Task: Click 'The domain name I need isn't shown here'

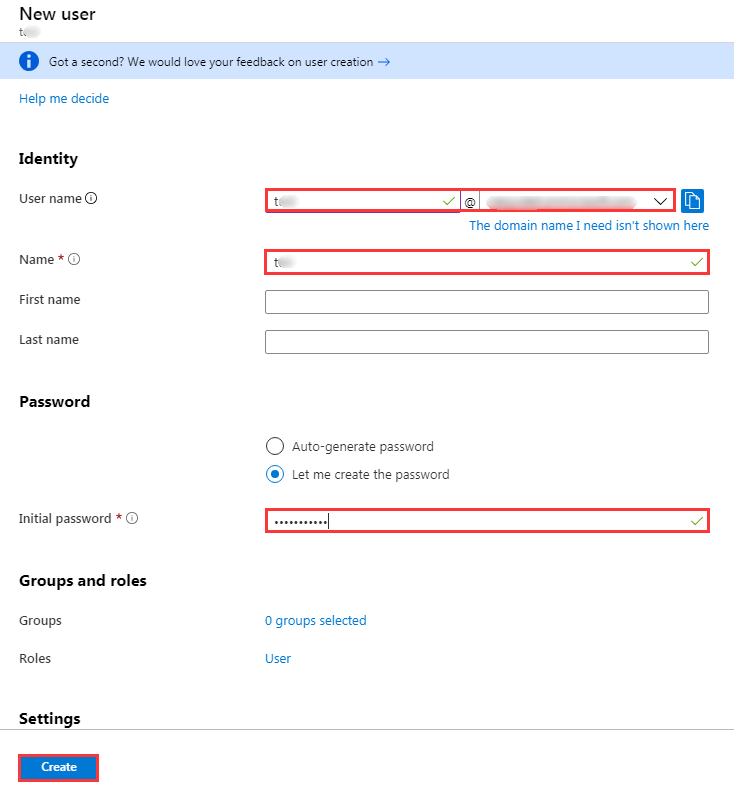Action: pyautogui.click(x=589, y=226)
